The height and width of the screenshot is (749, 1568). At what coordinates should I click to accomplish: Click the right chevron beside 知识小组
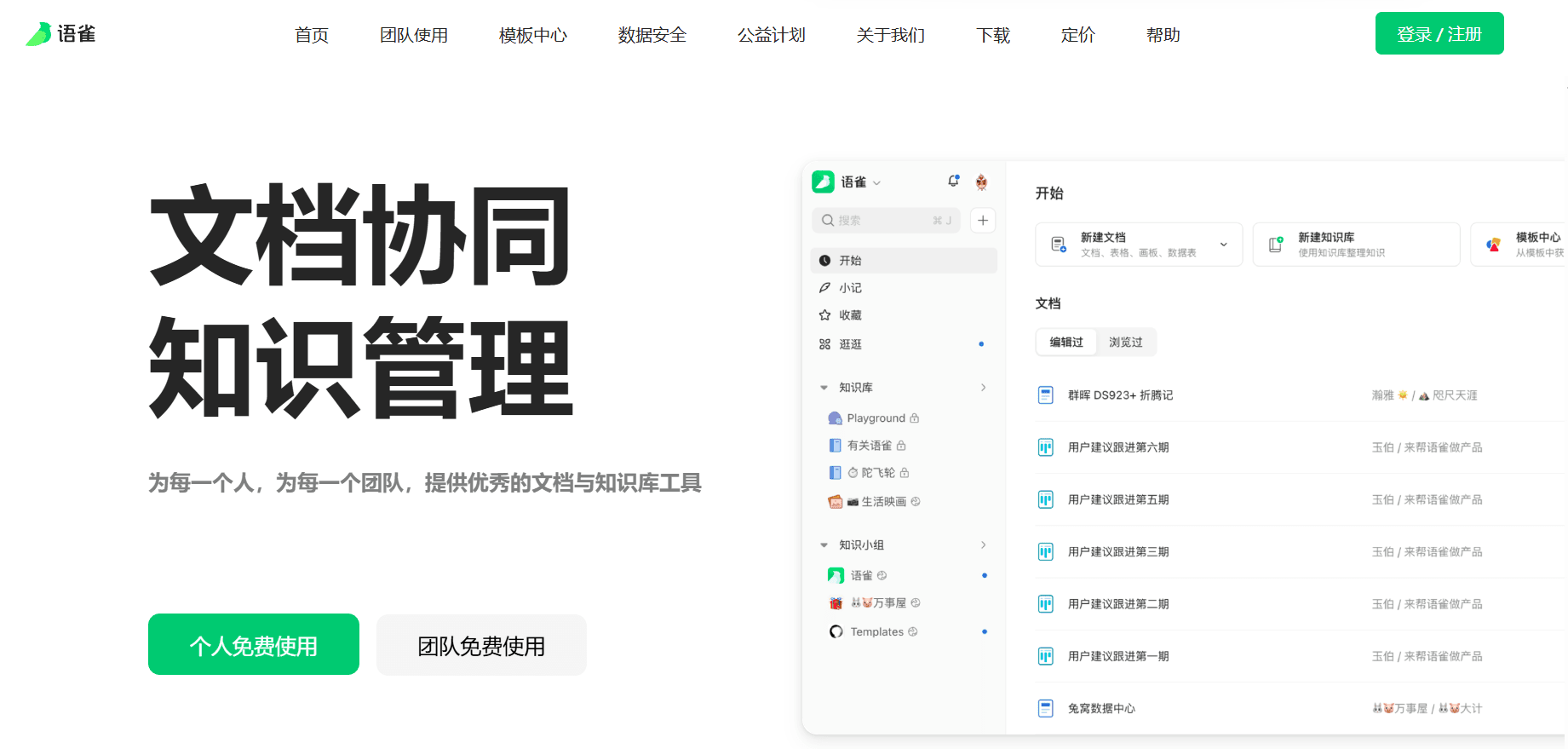coord(984,545)
